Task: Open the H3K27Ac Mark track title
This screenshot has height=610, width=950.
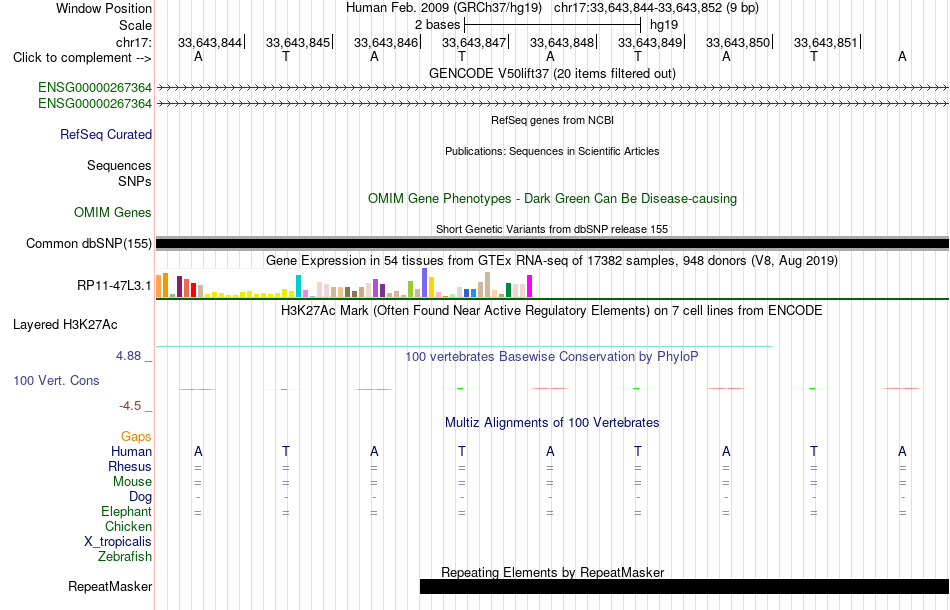Action: [x=552, y=311]
